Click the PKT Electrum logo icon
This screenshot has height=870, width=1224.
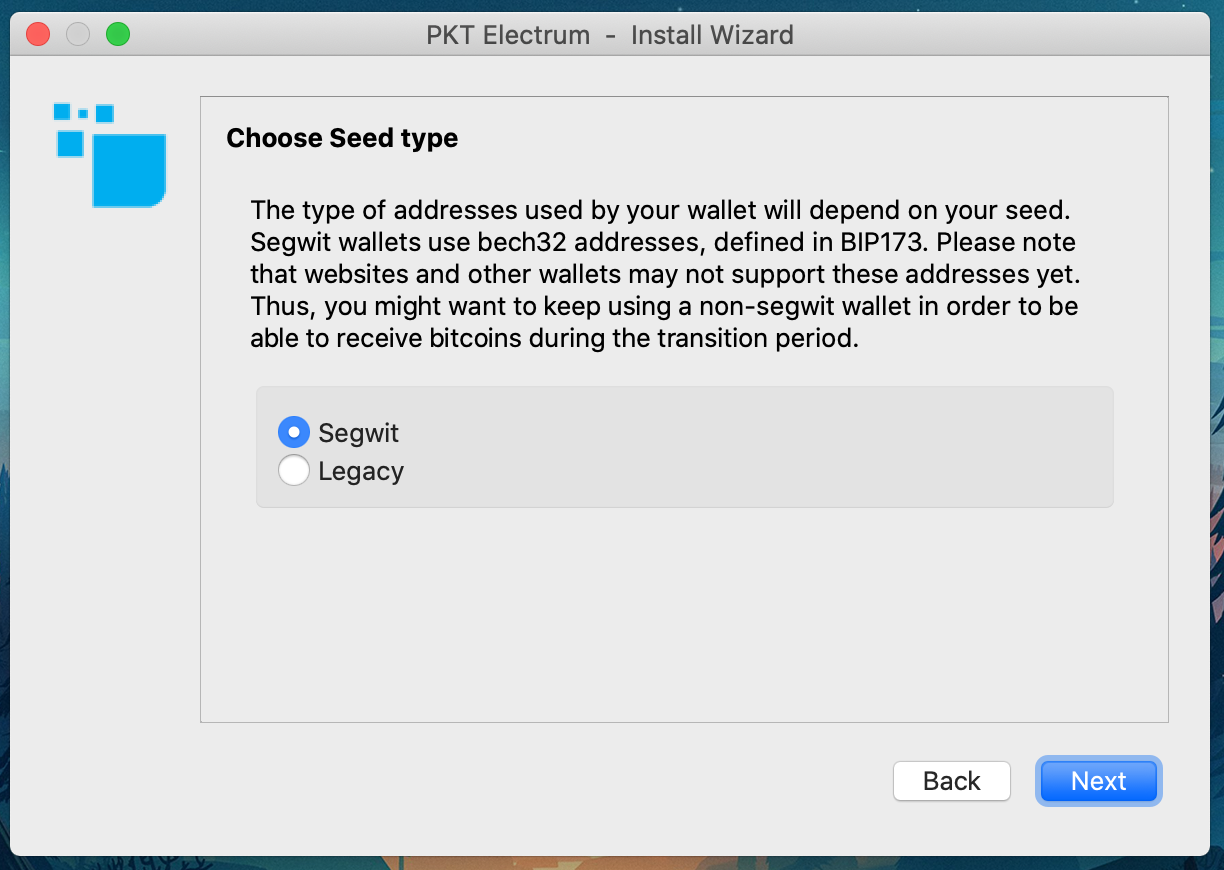pyautogui.click(x=110, y=155)
